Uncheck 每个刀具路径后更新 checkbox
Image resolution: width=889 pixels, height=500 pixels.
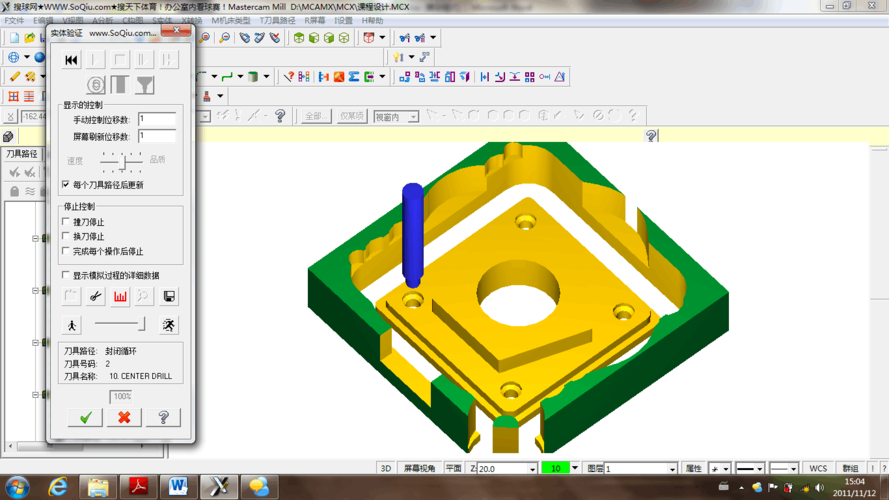tap(66, 185)
